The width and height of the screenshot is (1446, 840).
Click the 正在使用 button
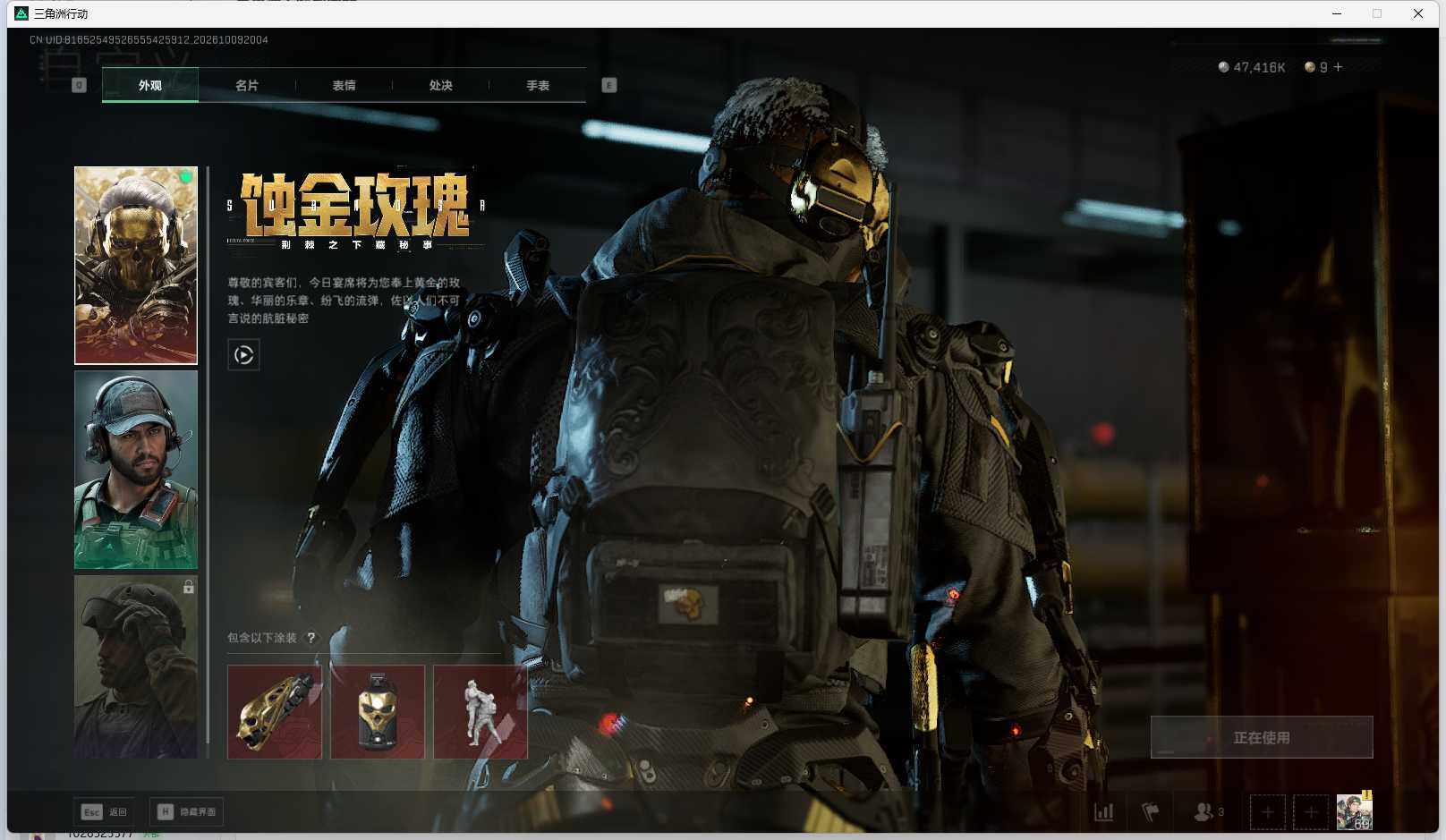[x=1262, y=737]
